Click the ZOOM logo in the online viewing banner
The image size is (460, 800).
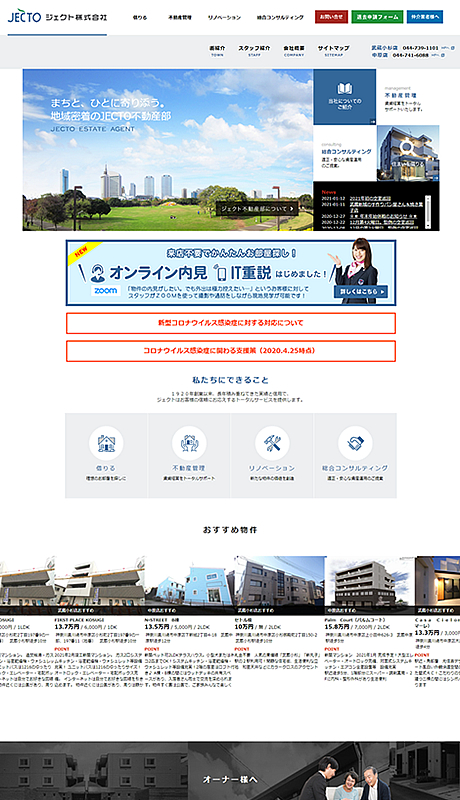coord(106,291)
